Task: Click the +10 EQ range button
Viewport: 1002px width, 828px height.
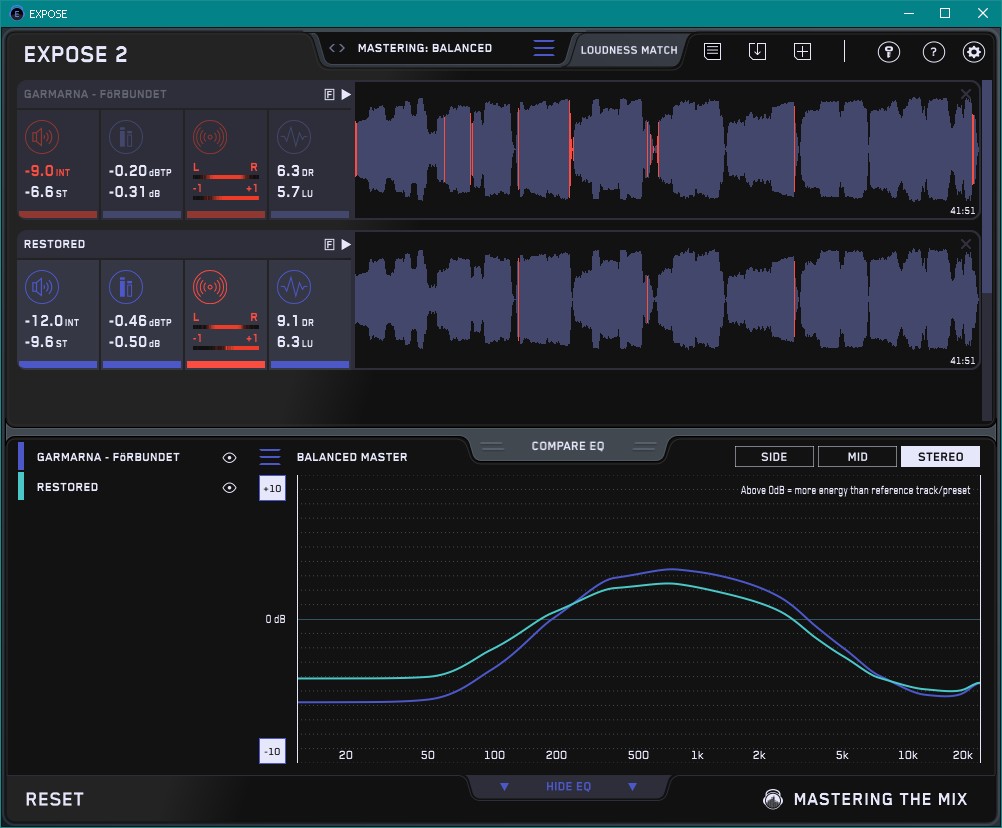Action: (x=272, y=488)
